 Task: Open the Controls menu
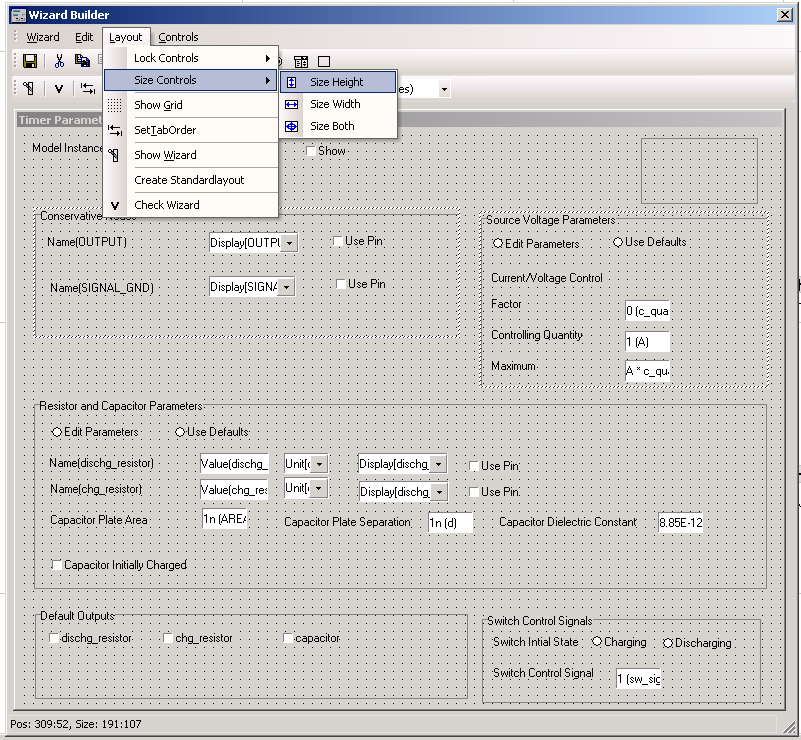click(x=178, y=37)
